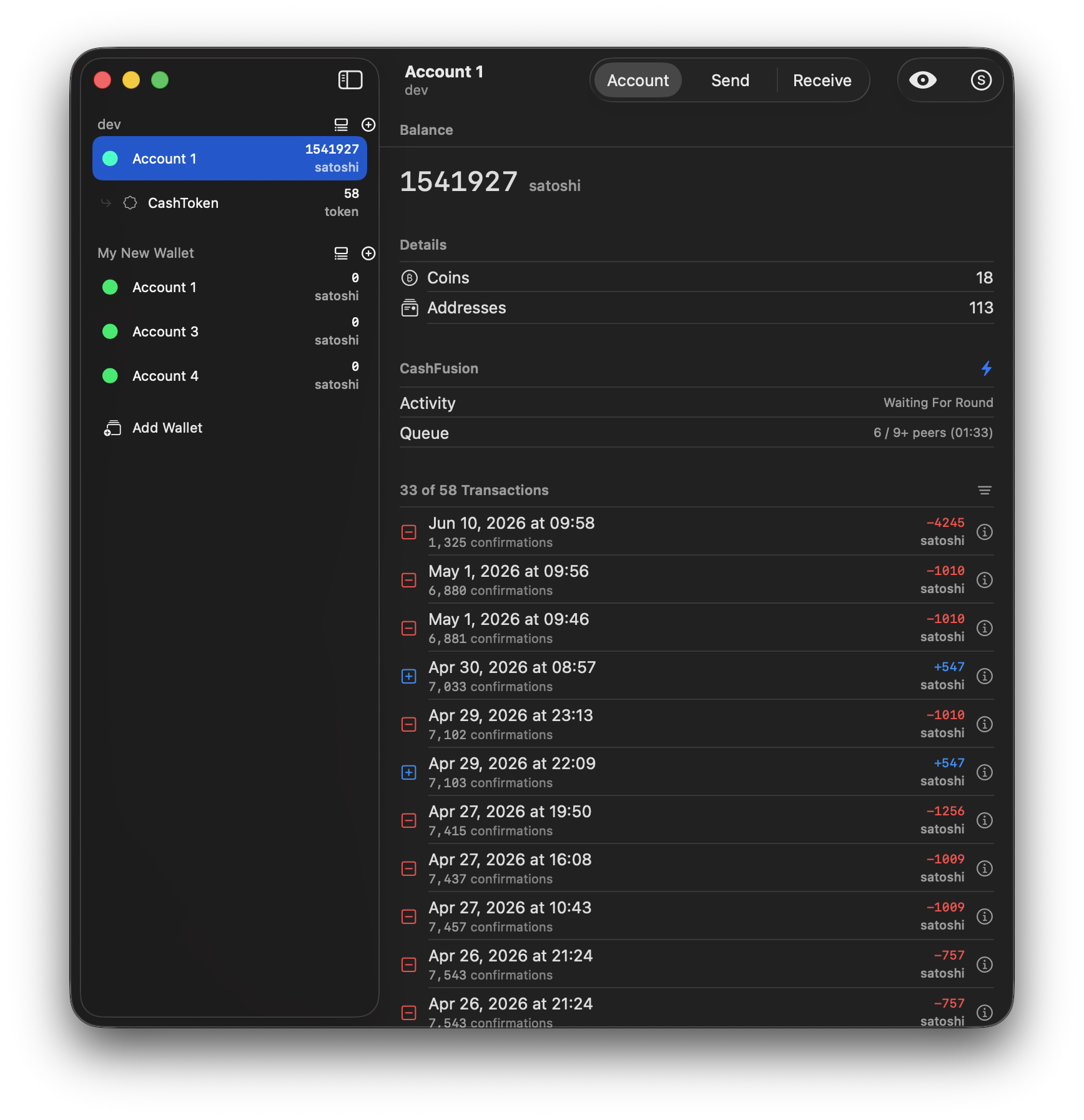Open My New Wallet manage accounts icon
This screenshot has width=1084, height=1120.
341,253
